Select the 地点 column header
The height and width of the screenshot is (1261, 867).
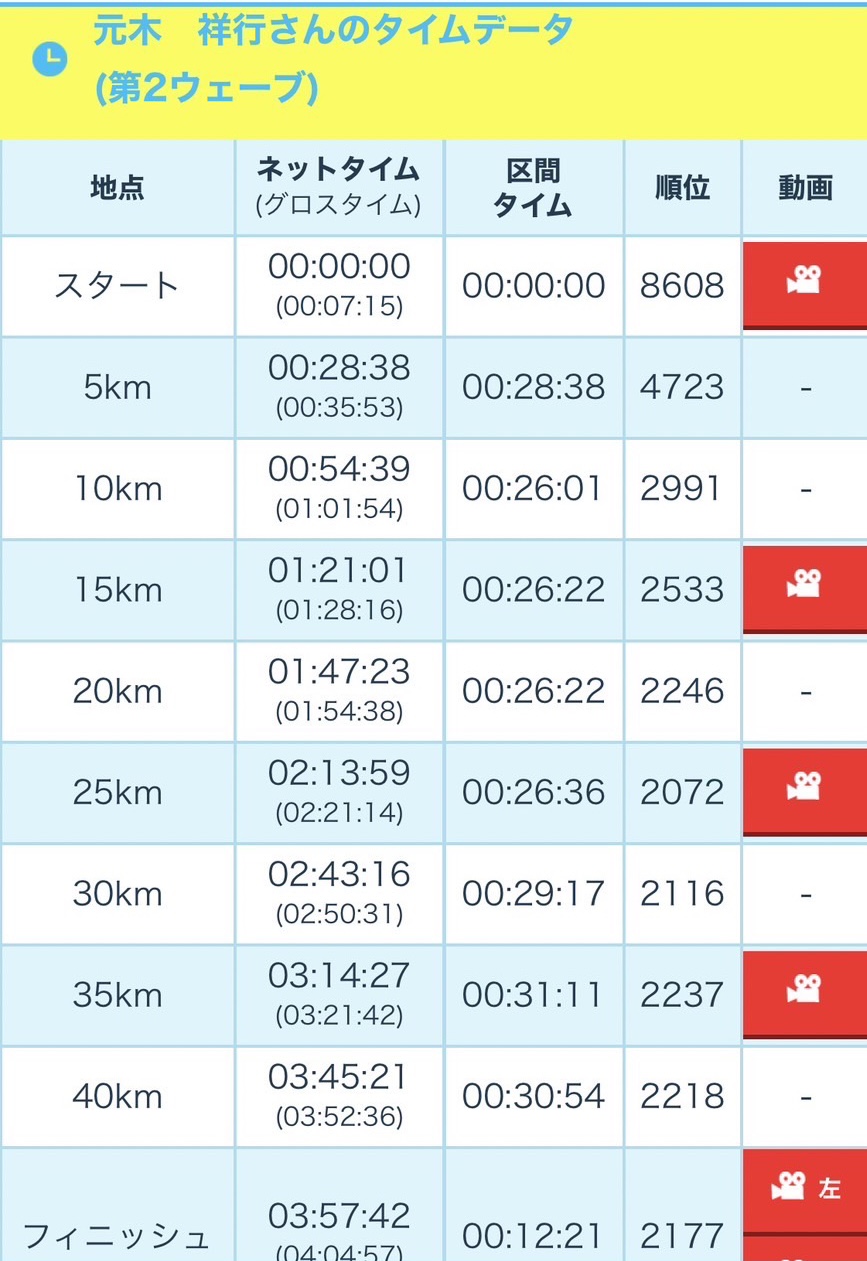[x=117, y=188]
